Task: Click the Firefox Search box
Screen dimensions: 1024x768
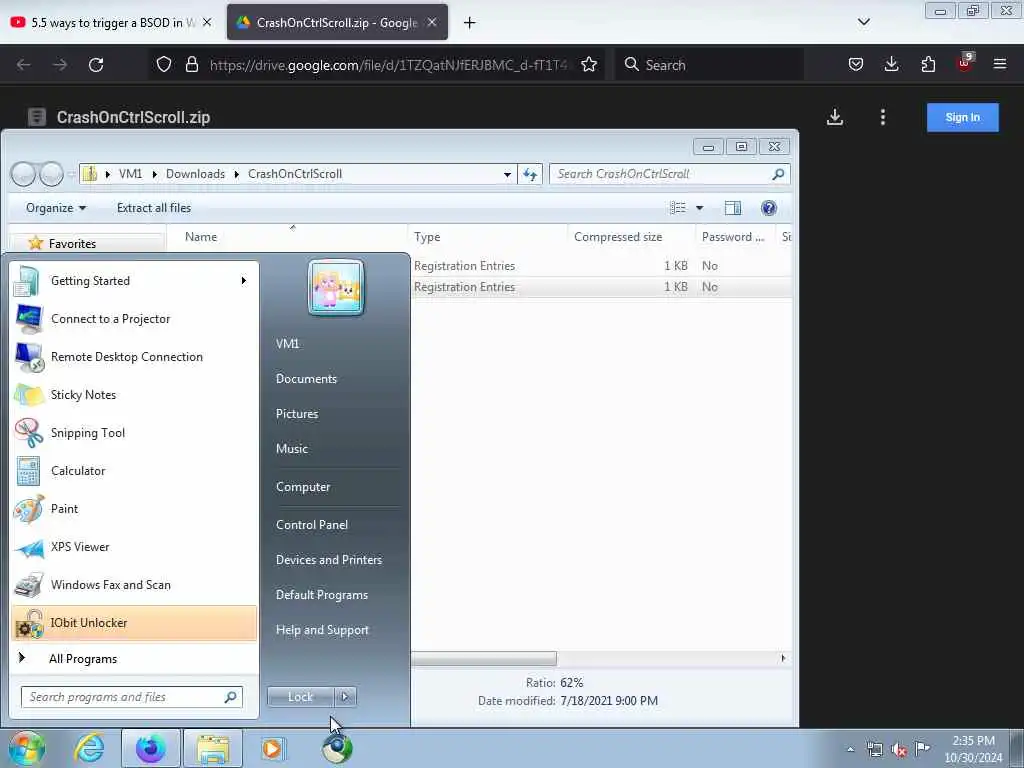Action: coord(709,65)
